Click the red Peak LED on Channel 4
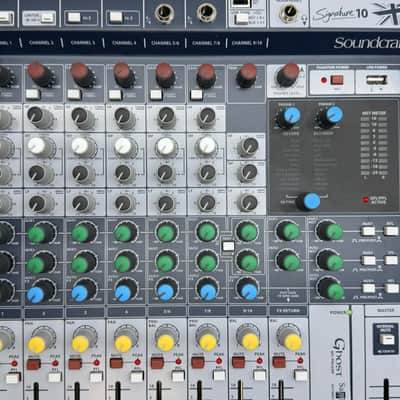This screenshot has height=400, width=400. (x=137, y=362)
